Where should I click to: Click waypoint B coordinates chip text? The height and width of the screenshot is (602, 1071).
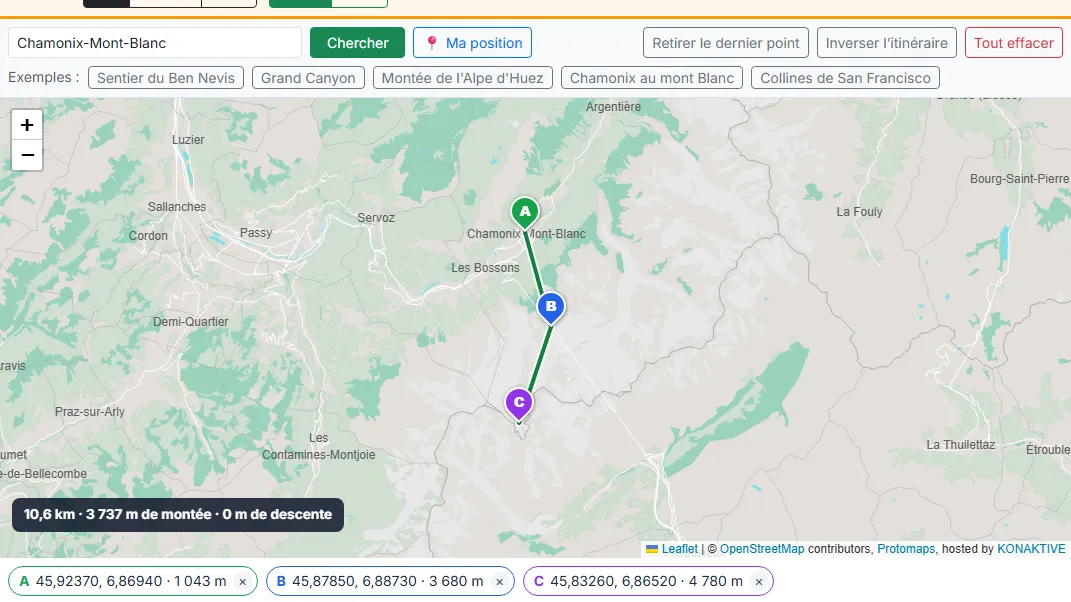(x=388, y=582)
